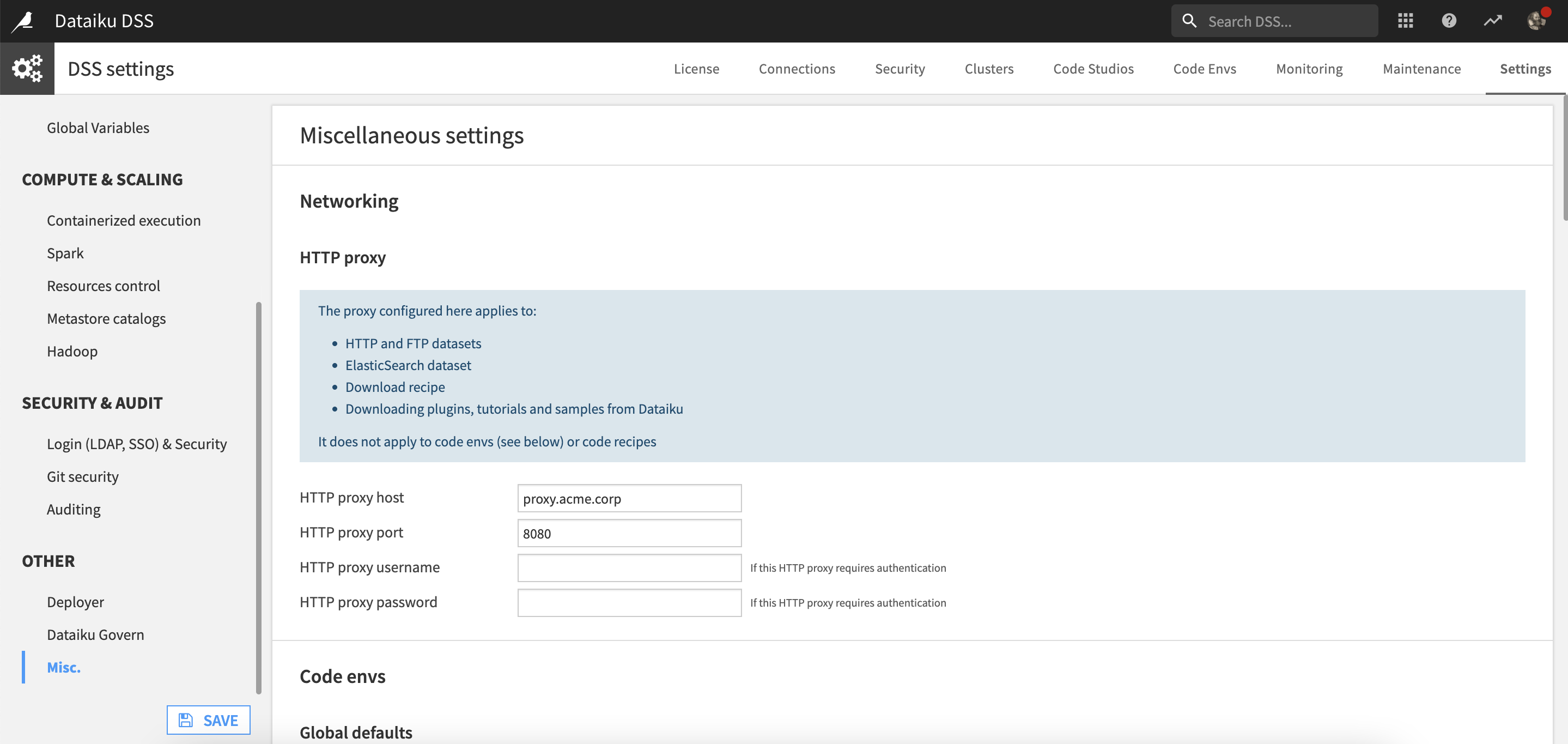Click the HTTP proxy port label

point(351,533)
